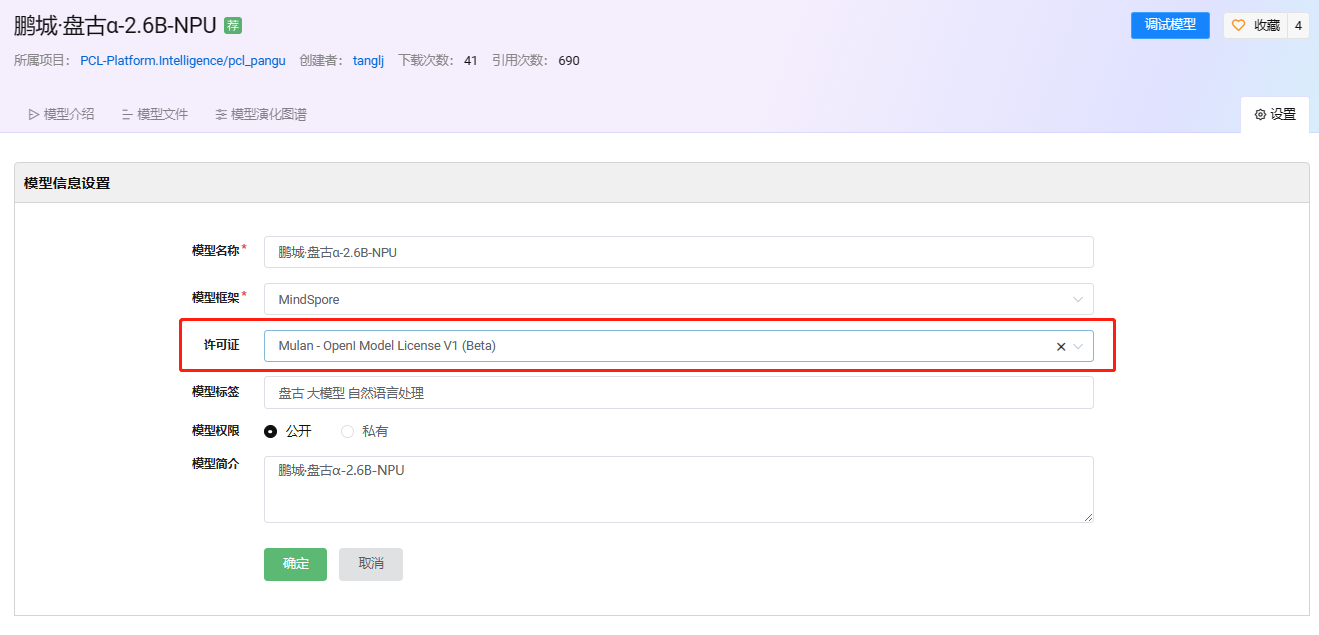This screenshot has height=635, width=1319.
Task: Open the PCL-Platform.Intelligence/pcl_pangu project link
Action: pyautogui.click(x=183, y=61)
